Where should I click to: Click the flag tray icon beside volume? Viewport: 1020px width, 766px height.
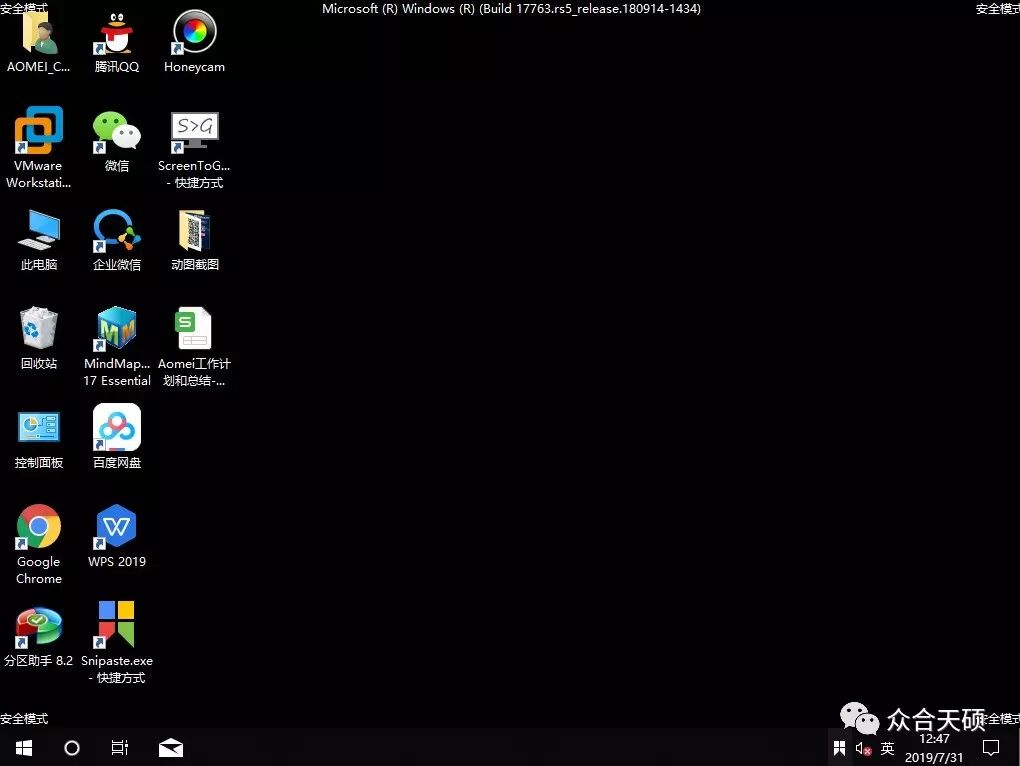click(x=839, y=748)
